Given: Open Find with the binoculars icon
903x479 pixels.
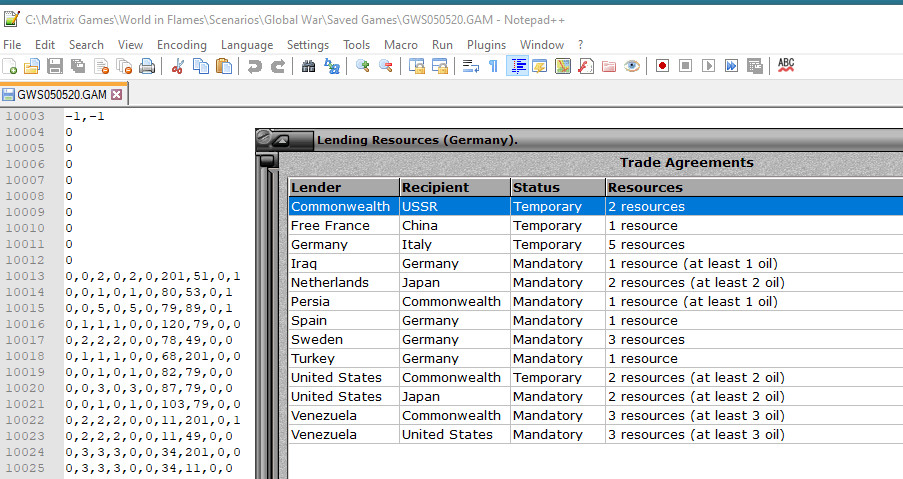Looking at the screenshot, I should click(x=308, y=66).
